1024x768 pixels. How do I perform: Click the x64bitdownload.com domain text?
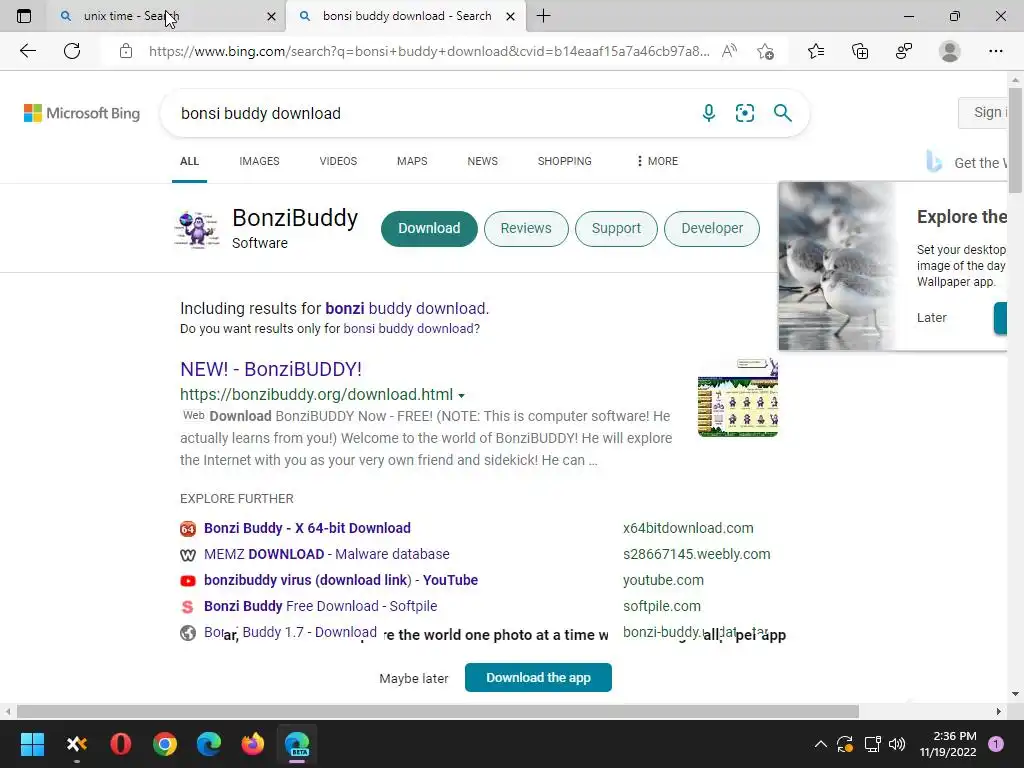coord(688,528)
